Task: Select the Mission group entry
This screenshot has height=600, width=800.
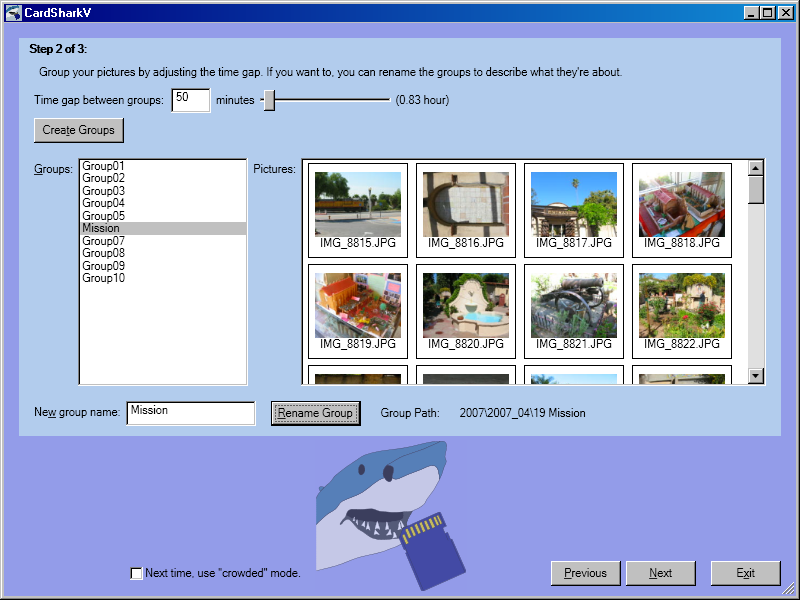Action: [163, 228]
